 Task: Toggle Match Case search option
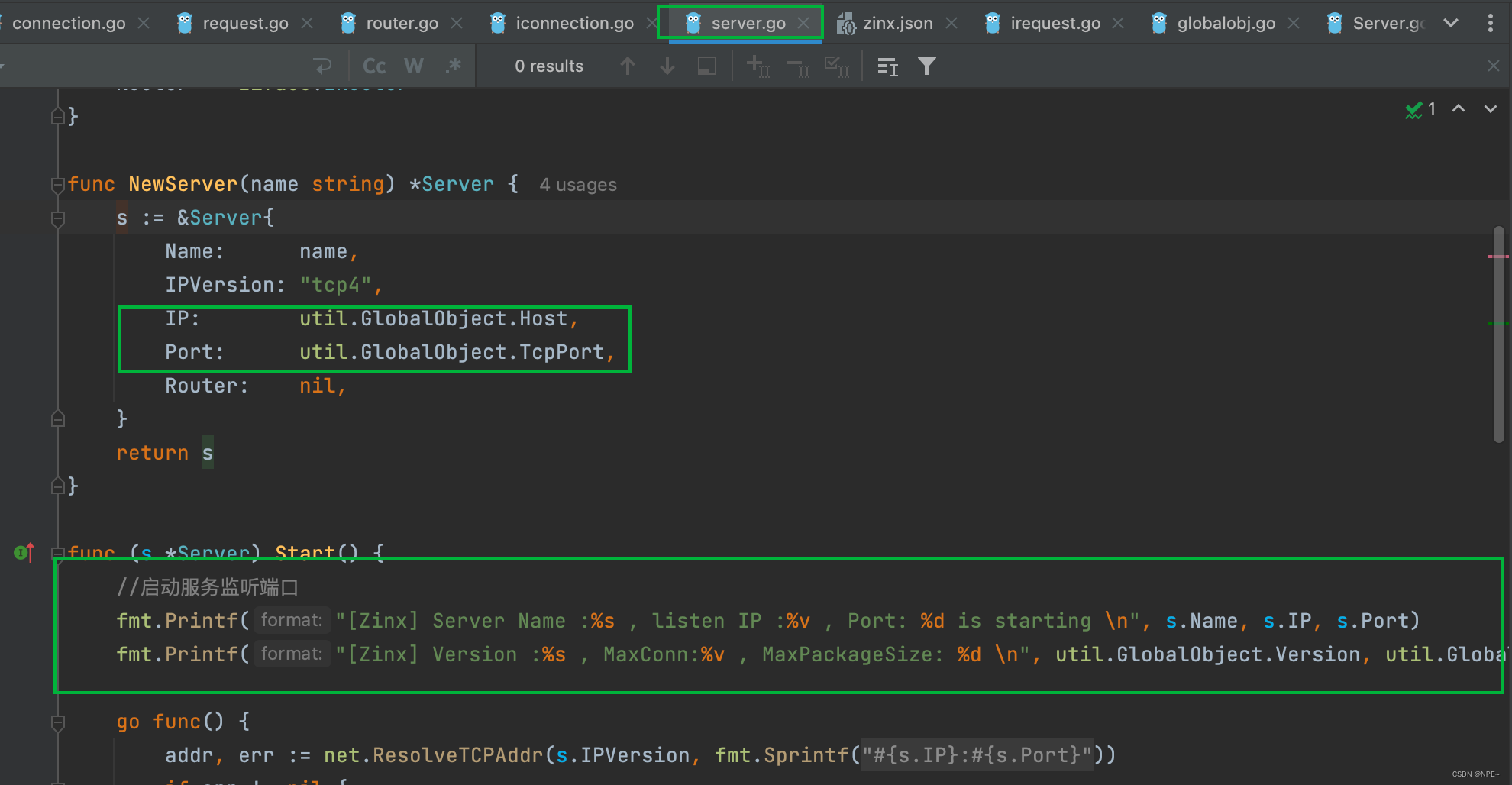pos(374,66)
